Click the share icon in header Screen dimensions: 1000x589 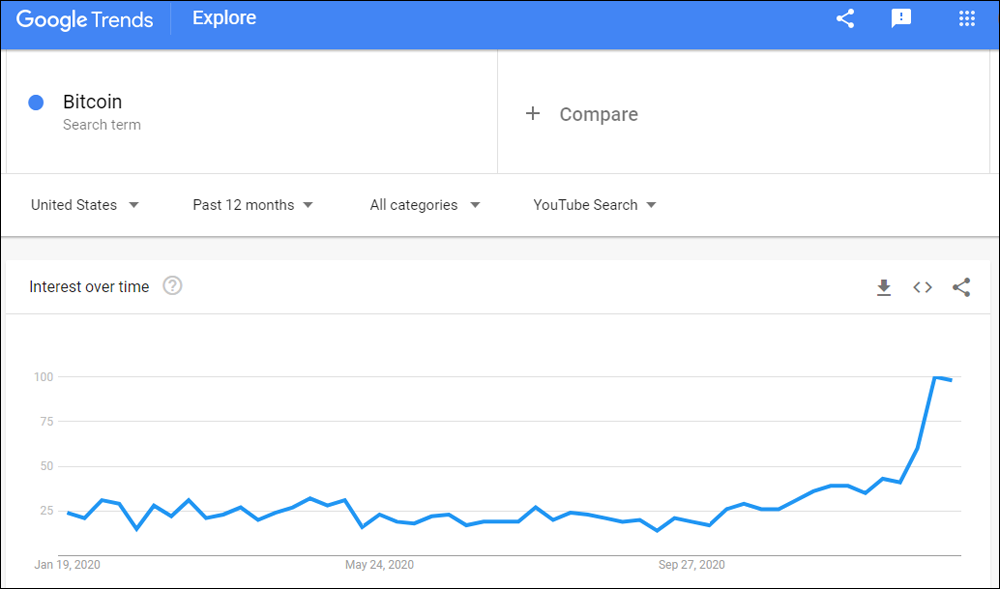pyautogui.click(x=845, y=18)
